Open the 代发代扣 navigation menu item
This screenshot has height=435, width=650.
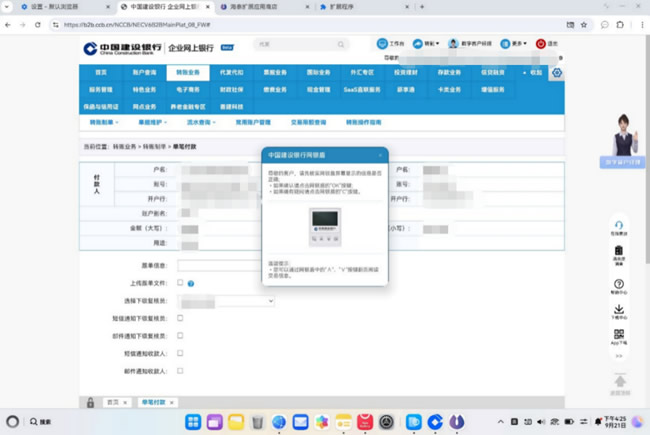[x=231, y=73]
